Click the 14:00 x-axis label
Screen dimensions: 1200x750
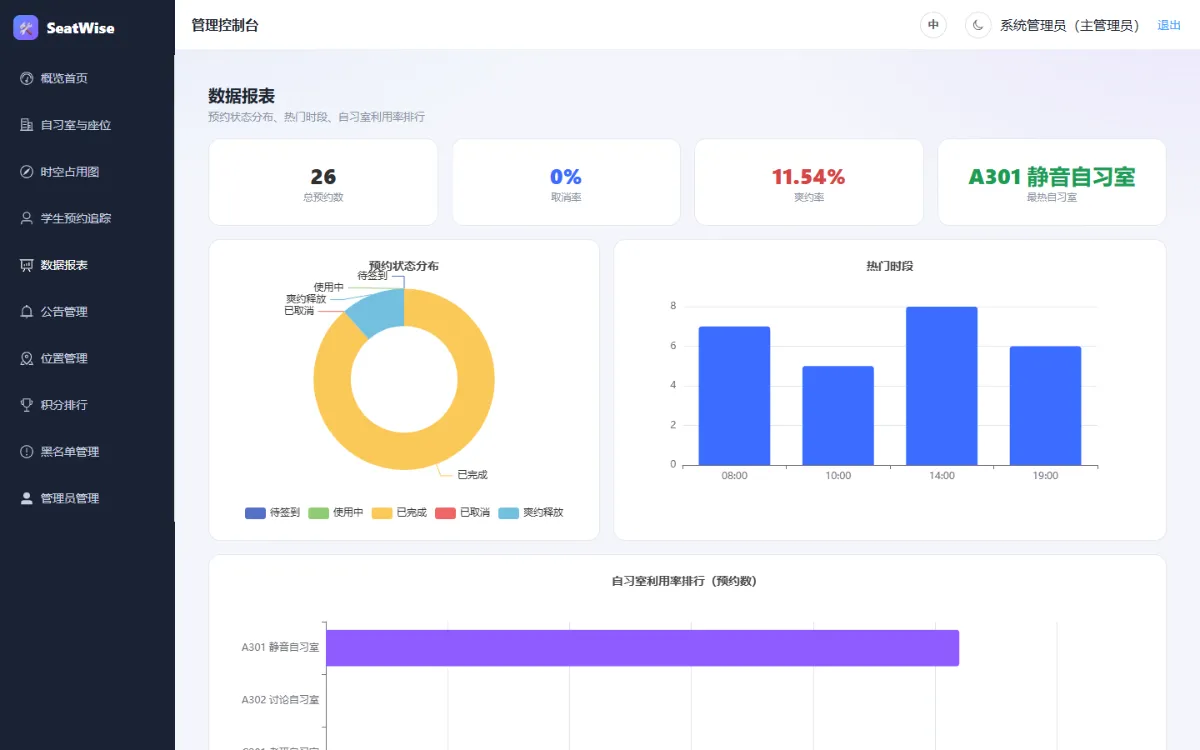(x=942, y=476)
